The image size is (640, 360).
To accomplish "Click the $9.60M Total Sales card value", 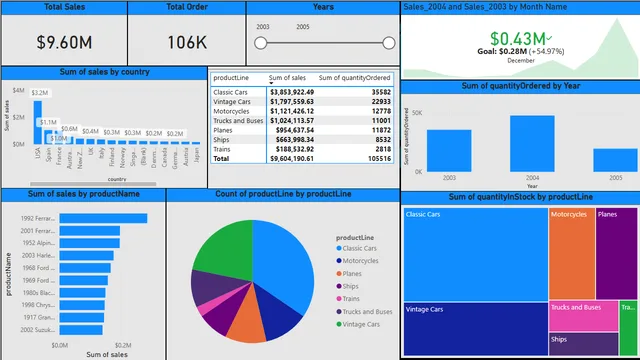I will click(x=64, y=42).
